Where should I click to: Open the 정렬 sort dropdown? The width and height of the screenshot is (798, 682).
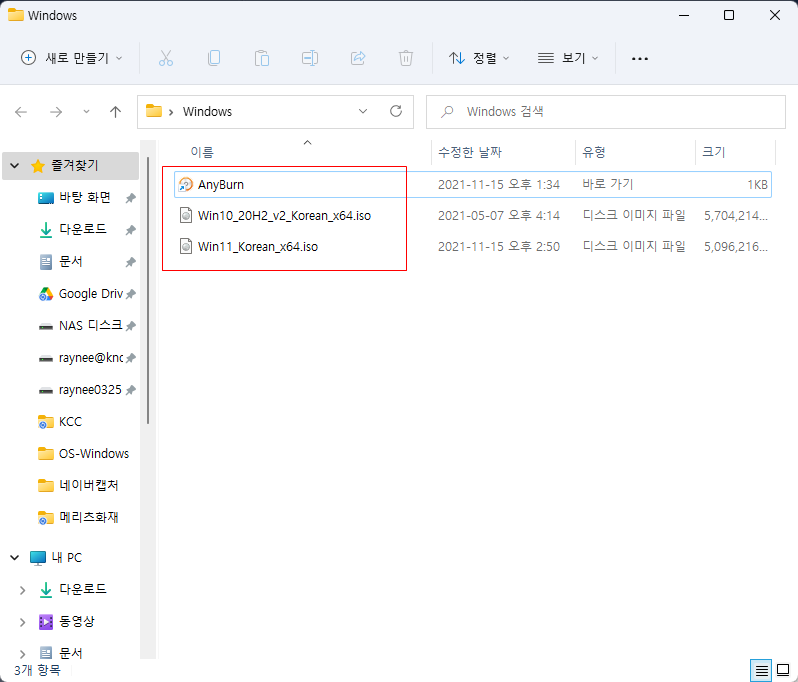click(479, 58)
